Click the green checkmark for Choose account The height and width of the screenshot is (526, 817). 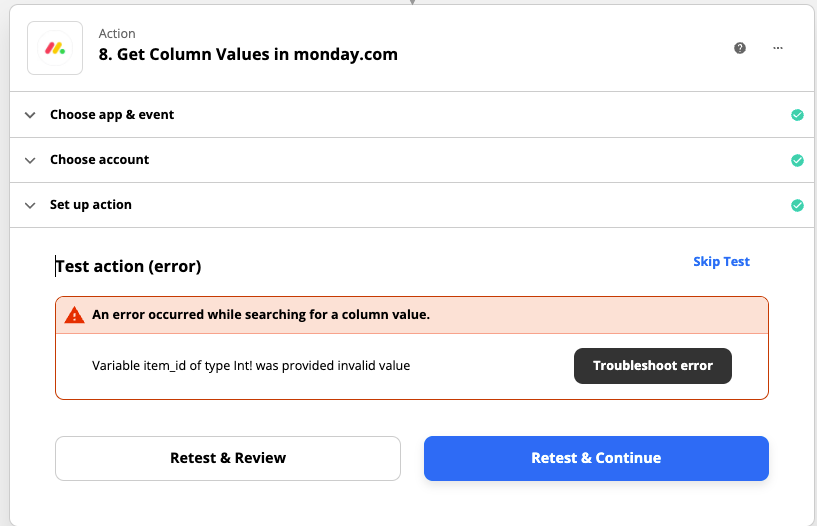[x=797, y=160]
